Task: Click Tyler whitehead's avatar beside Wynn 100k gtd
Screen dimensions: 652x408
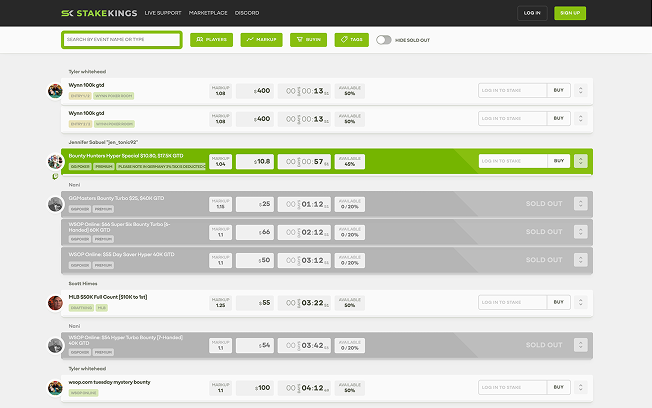Action: click(x=55, y=91)
